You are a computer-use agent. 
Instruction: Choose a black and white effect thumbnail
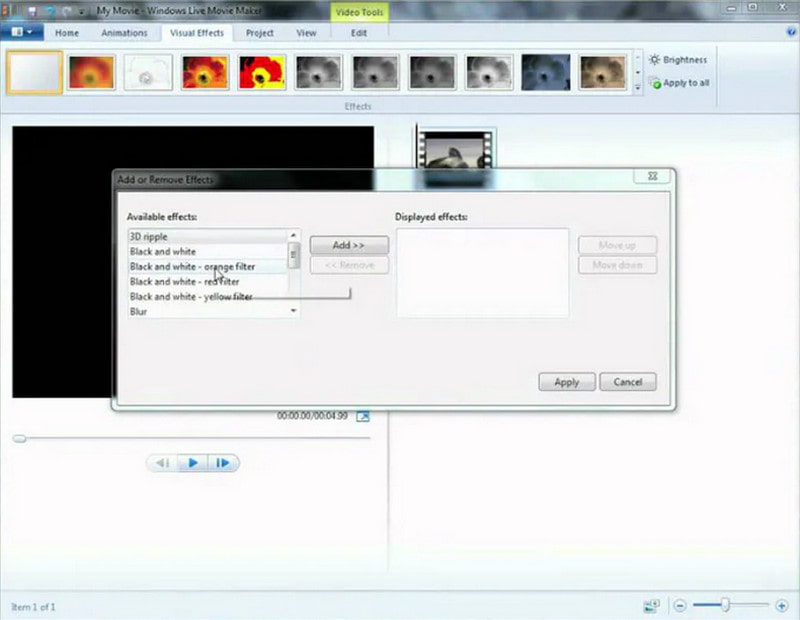click(318, 73)
